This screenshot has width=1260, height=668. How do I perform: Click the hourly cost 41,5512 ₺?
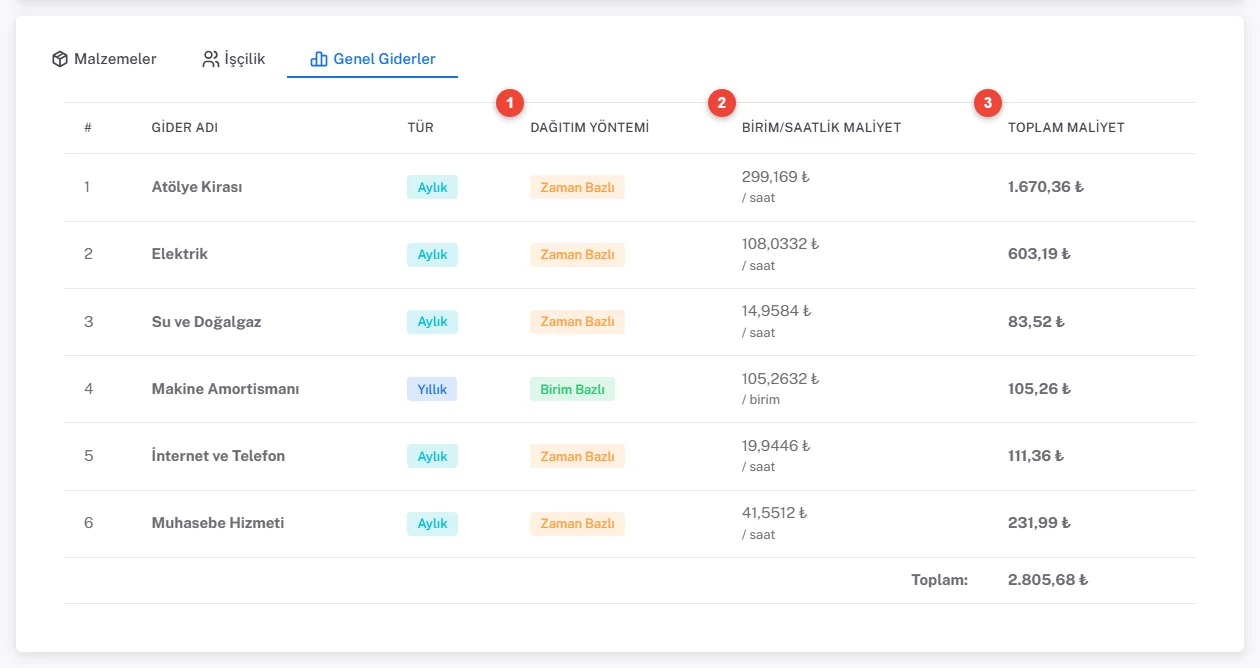point(774,513)
